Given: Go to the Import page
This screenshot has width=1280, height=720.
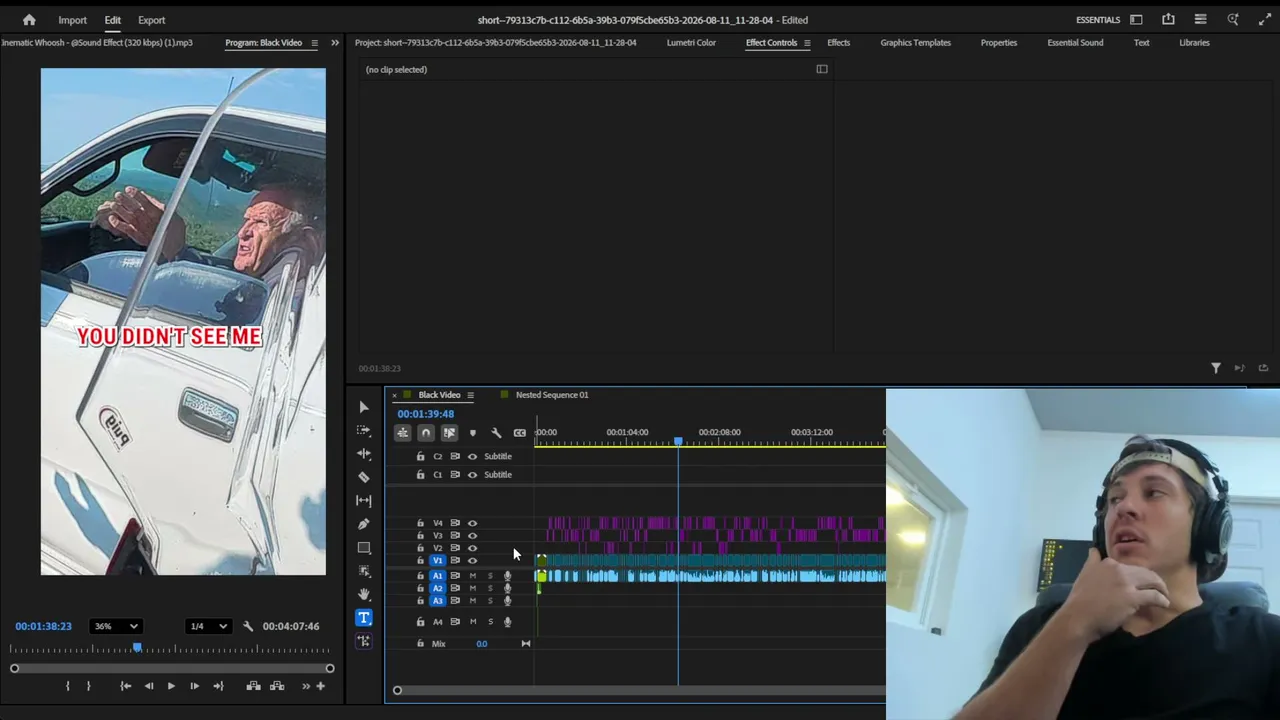Looking at the screenshot, I should click(x=72, y=20).
